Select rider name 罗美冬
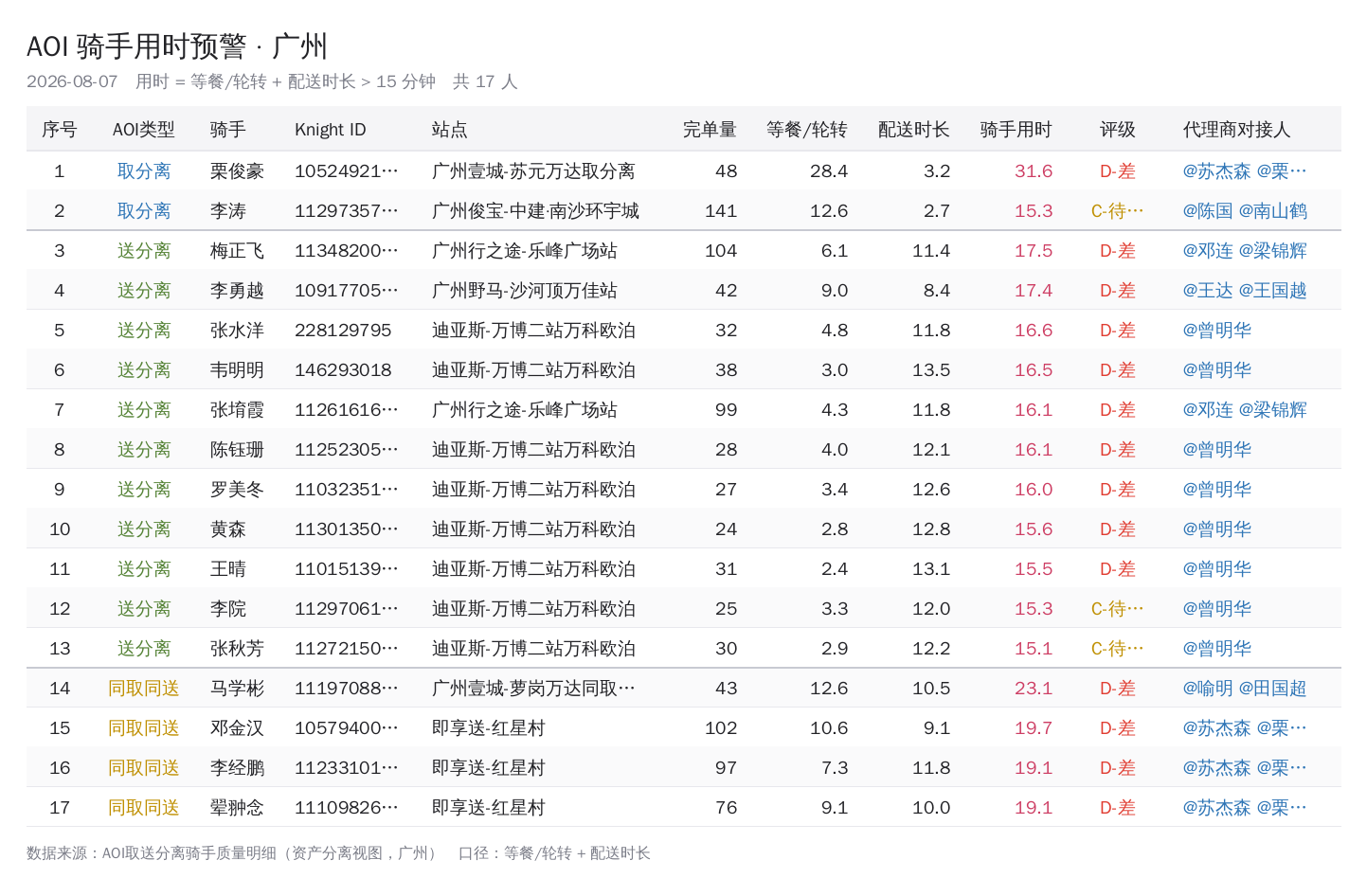This screenshot has height=896, width=1367. pyautogui.click(x=237, y=490)
